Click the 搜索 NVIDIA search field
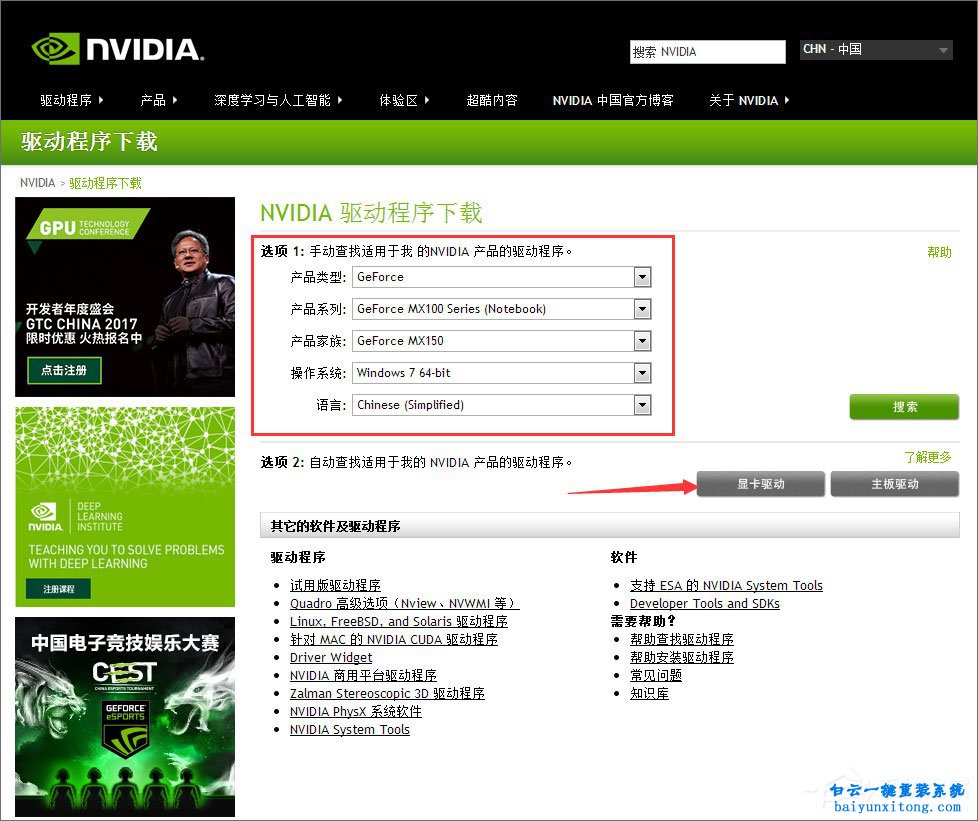 pyautogui.click(x=707, y=52)
